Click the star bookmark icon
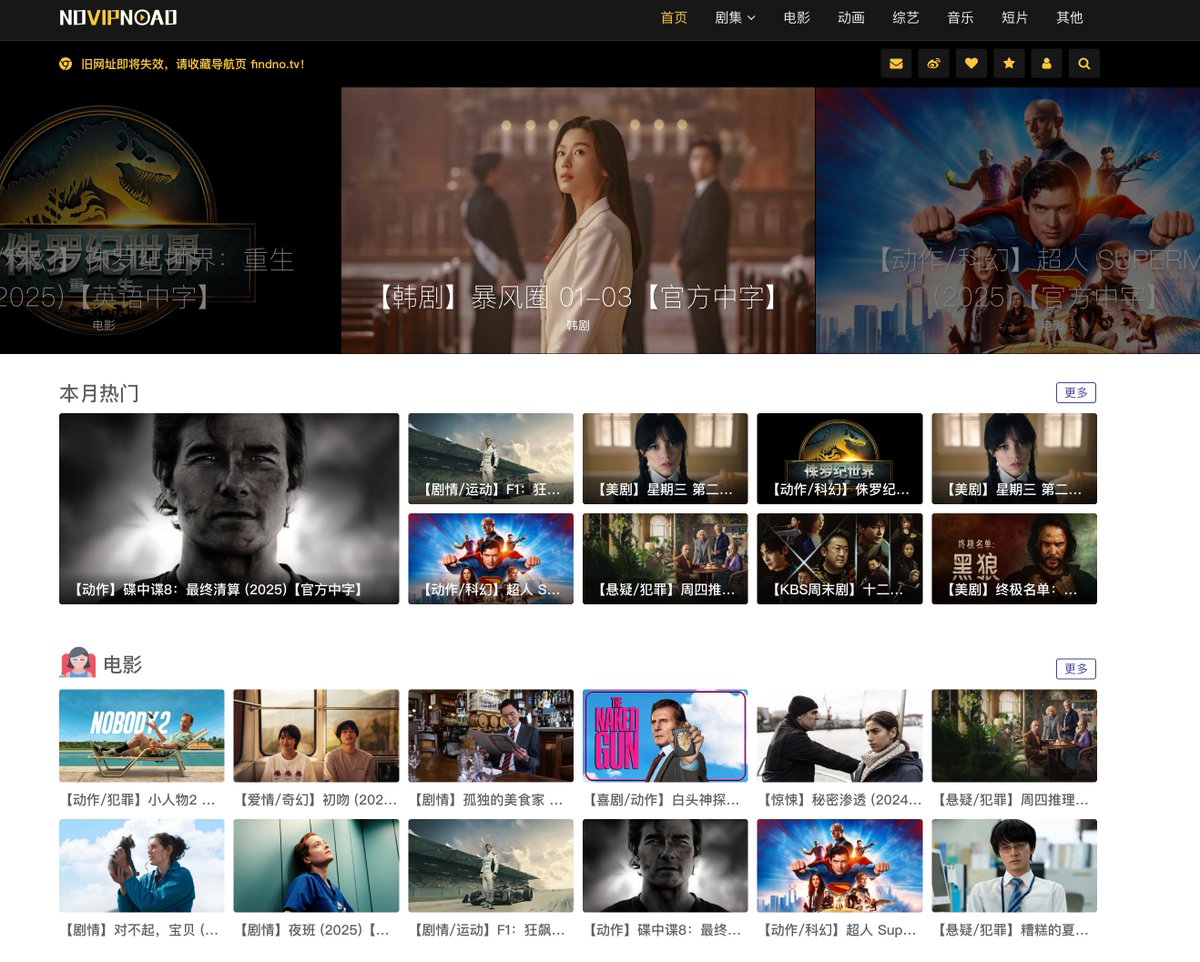This screenshot has height=962, width=1200. (x=1009, y=64)
